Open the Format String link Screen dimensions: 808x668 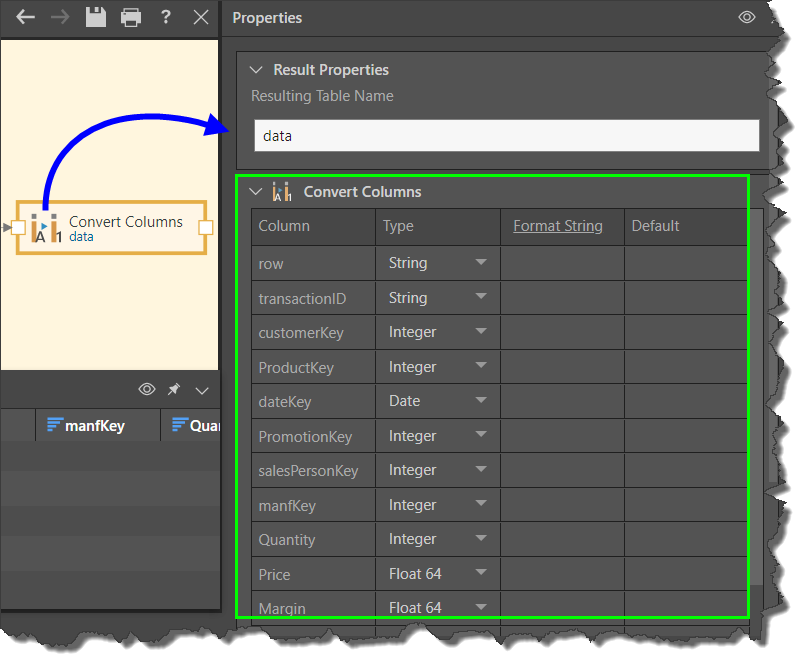(x=558, y=226)
